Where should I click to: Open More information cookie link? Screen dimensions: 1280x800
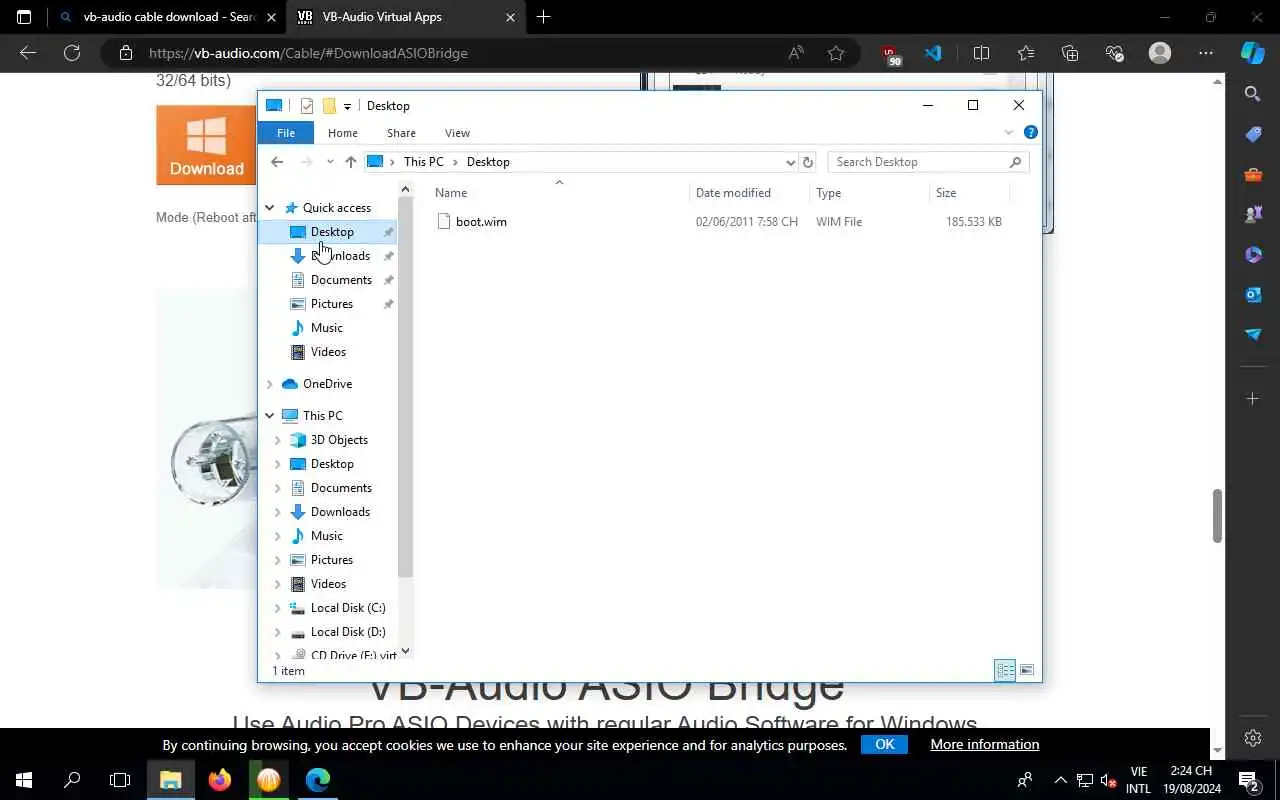pyautogui.click(x=984, y=744)
